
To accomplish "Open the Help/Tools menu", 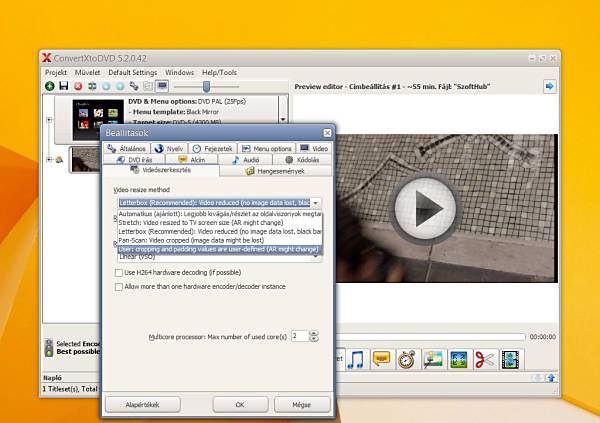I will coord(219,72).
